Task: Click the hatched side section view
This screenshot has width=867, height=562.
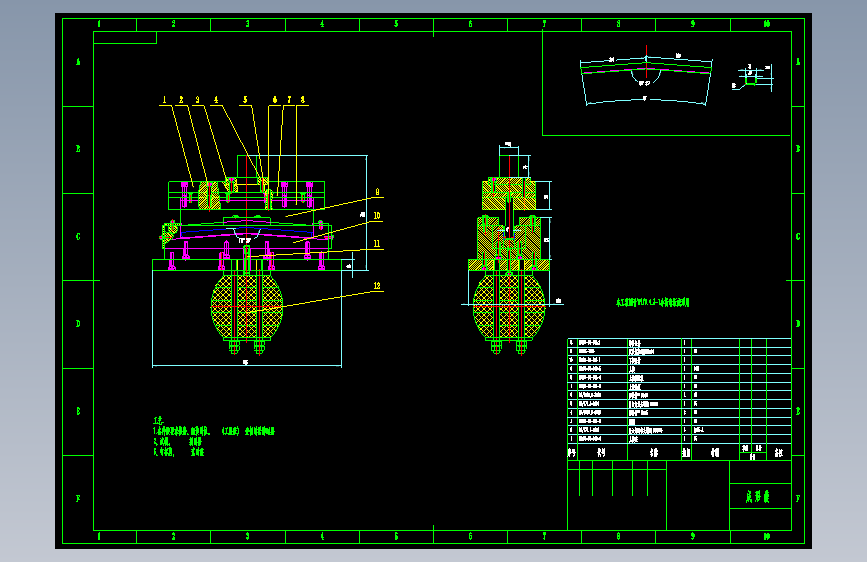Action: 509,249
